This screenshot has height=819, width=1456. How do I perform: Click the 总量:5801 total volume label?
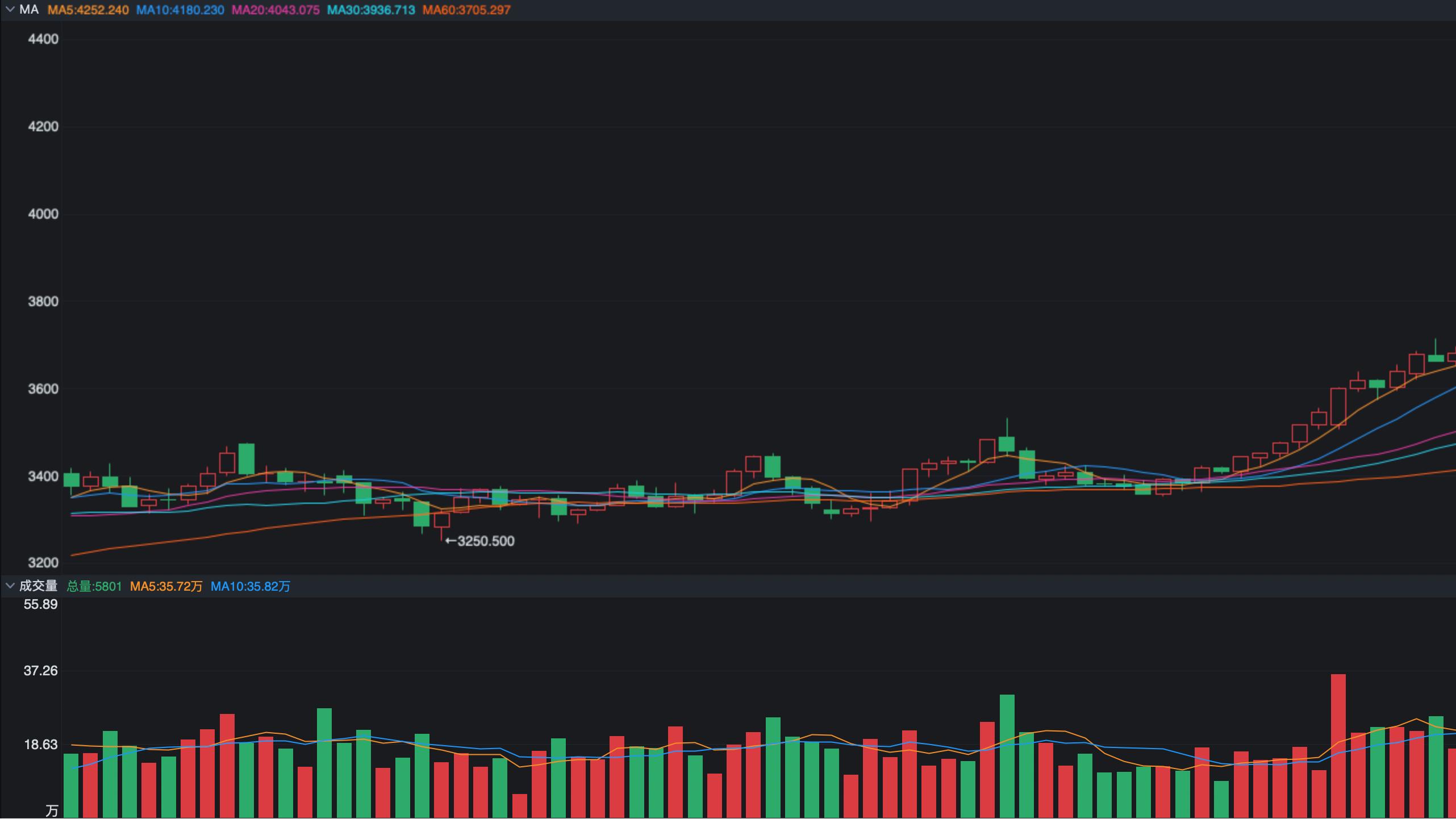coord(93,586)
